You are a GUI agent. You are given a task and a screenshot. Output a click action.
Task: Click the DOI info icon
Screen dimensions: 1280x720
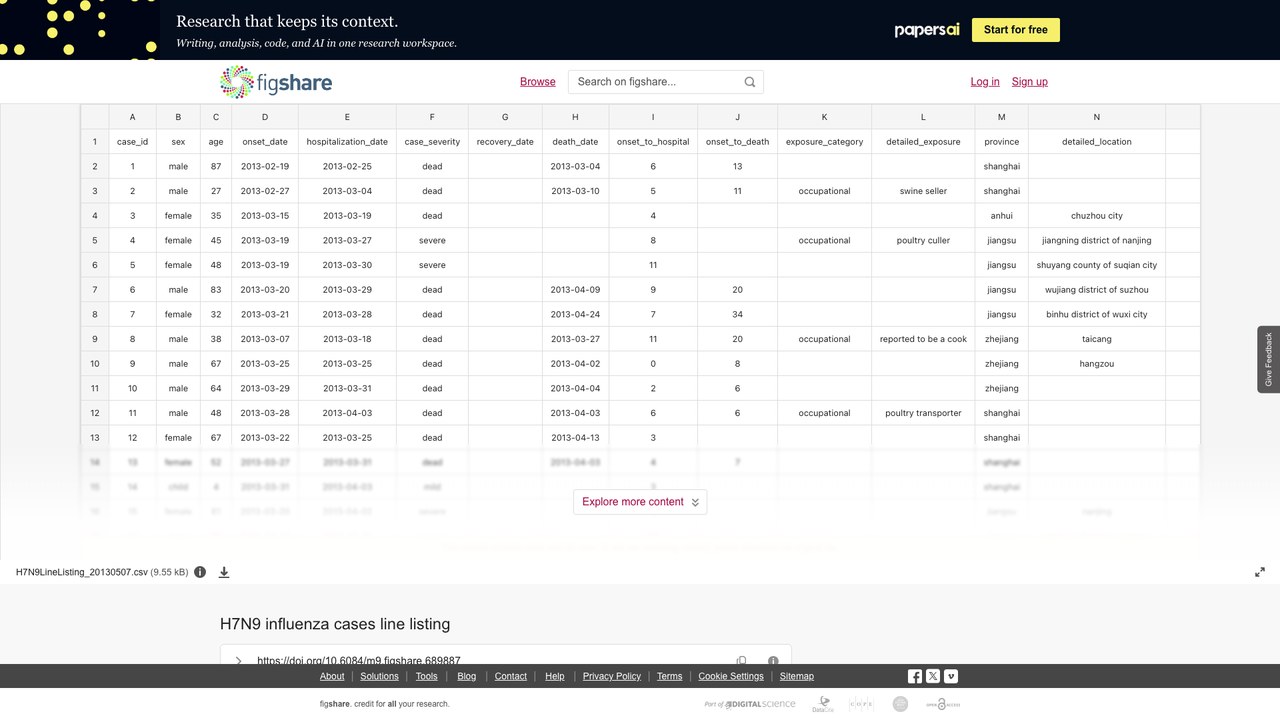pyautogui.click(x=773, y=660)
